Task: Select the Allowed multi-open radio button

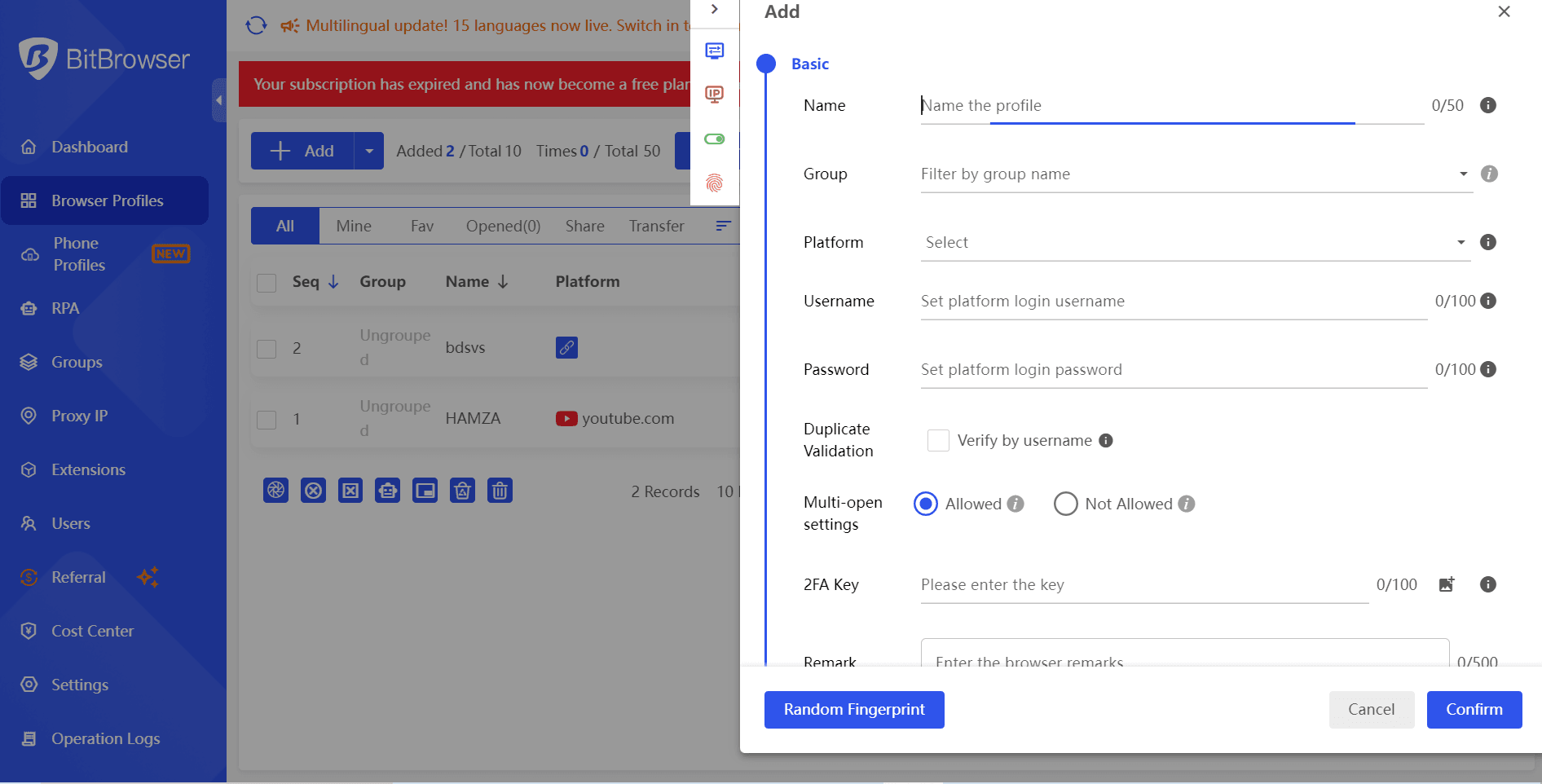Action: [x=926, y=504]
